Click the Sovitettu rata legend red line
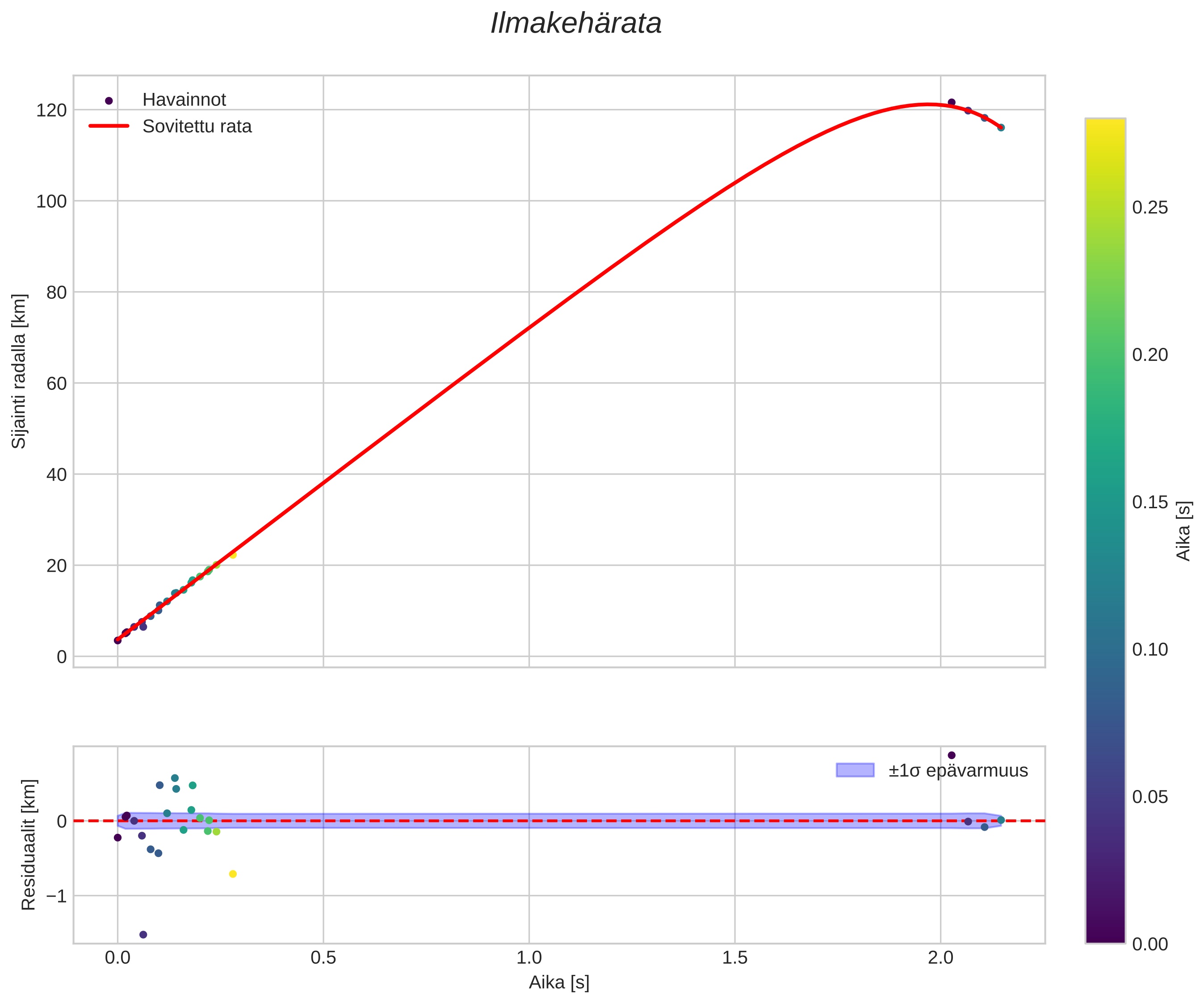1204x1003 pixels. coord(109,126)
